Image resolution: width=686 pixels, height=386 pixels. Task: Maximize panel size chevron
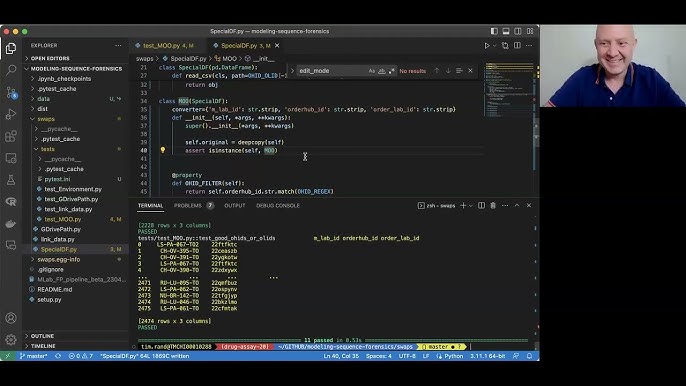[x=517, y=205]
